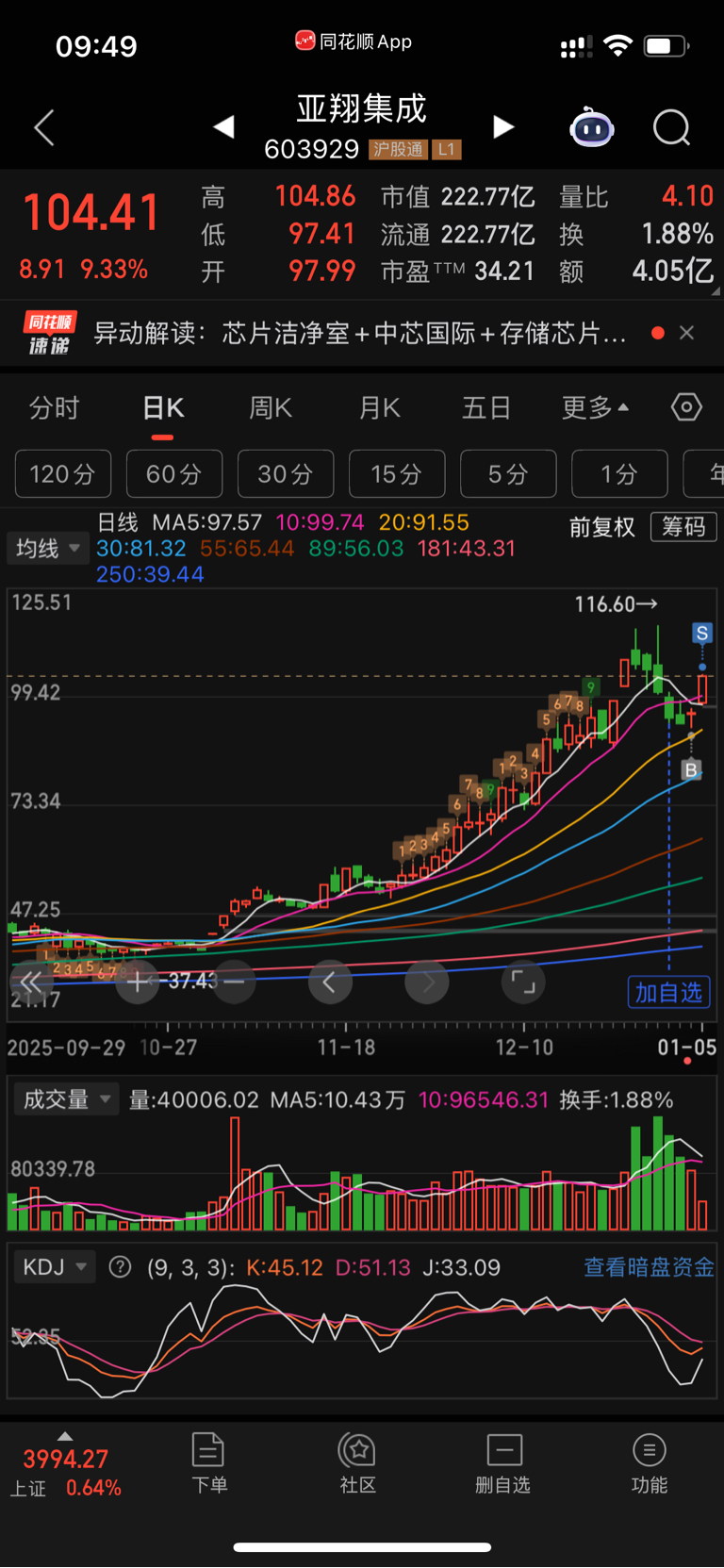Close the 异动解读 news banner
Viewport: 724px width, 1568px height.
tap(687, 333)
